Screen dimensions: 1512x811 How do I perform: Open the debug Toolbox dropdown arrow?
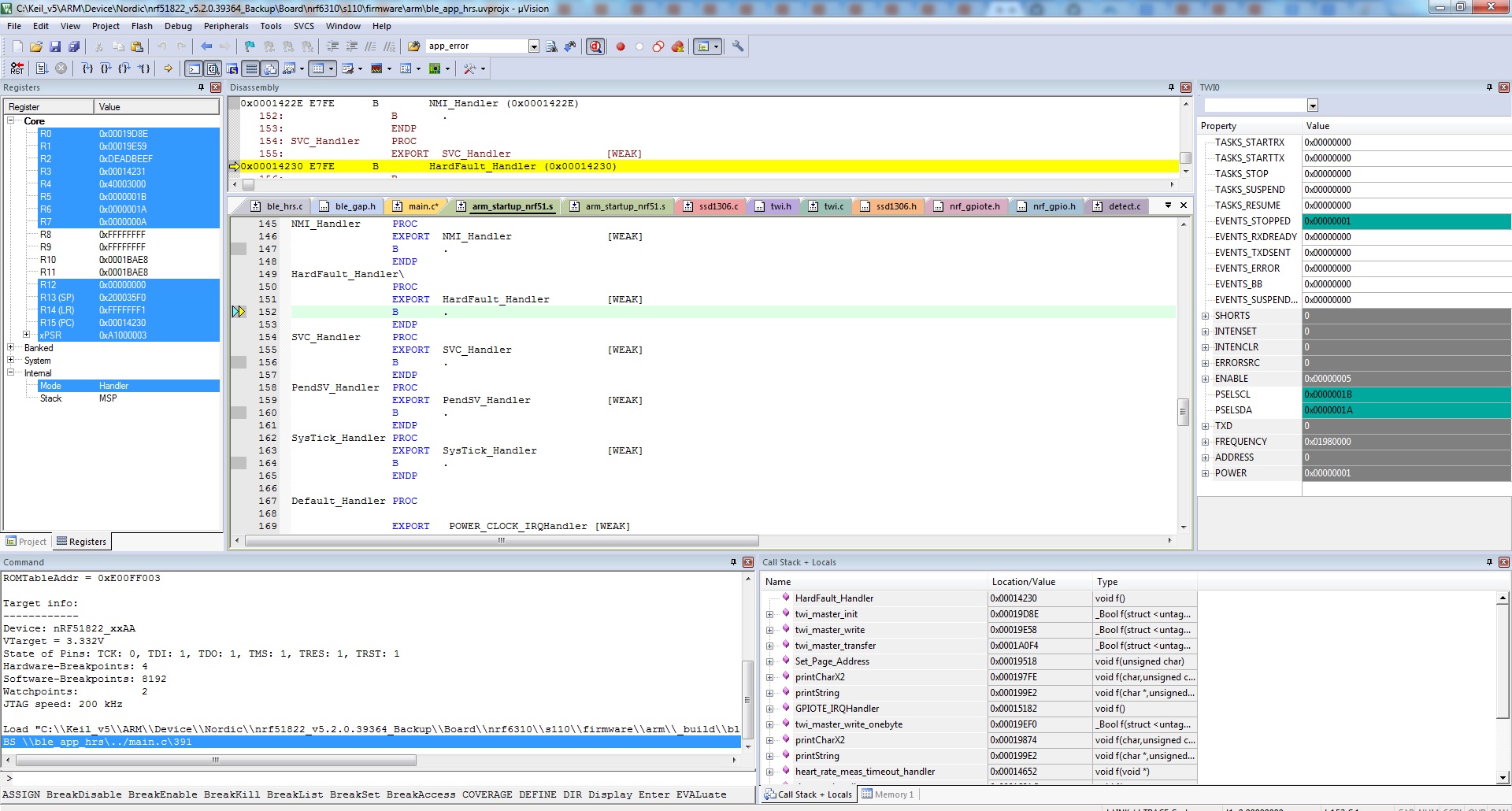(x=483, y=69)
